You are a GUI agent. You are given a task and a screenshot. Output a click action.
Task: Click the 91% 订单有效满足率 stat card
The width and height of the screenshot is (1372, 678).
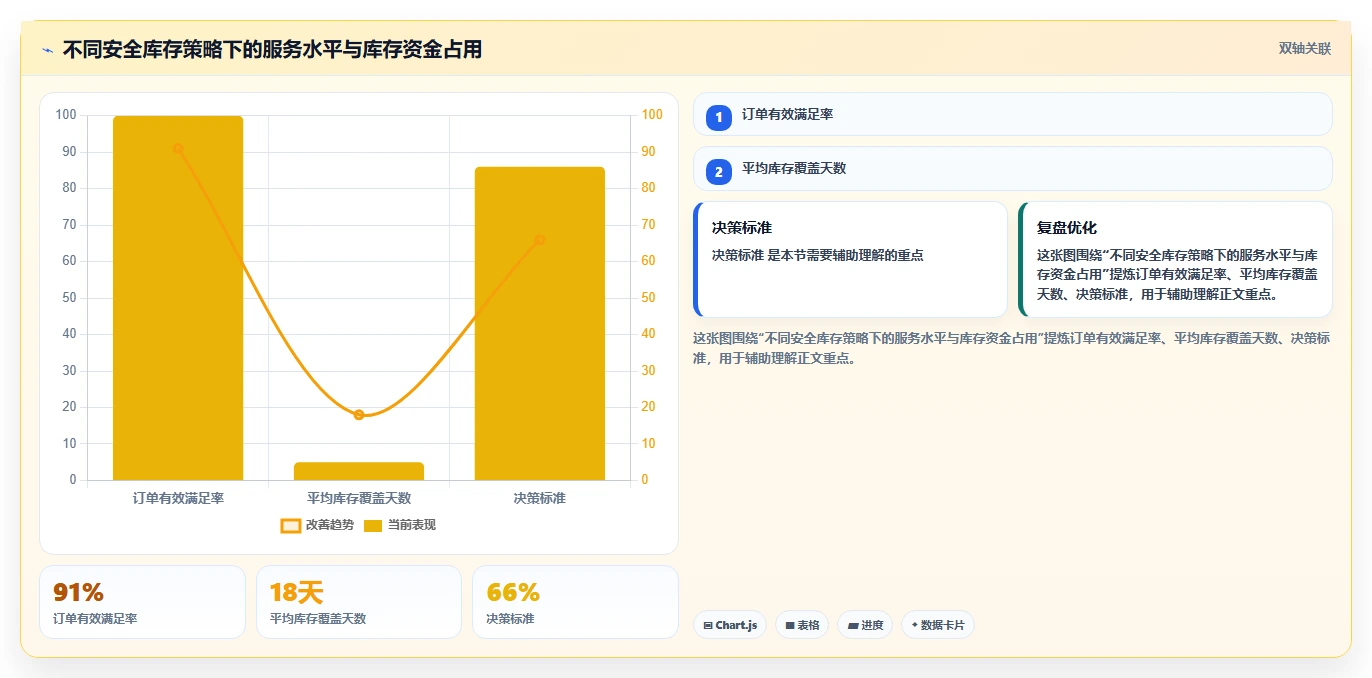coord(142,602)
